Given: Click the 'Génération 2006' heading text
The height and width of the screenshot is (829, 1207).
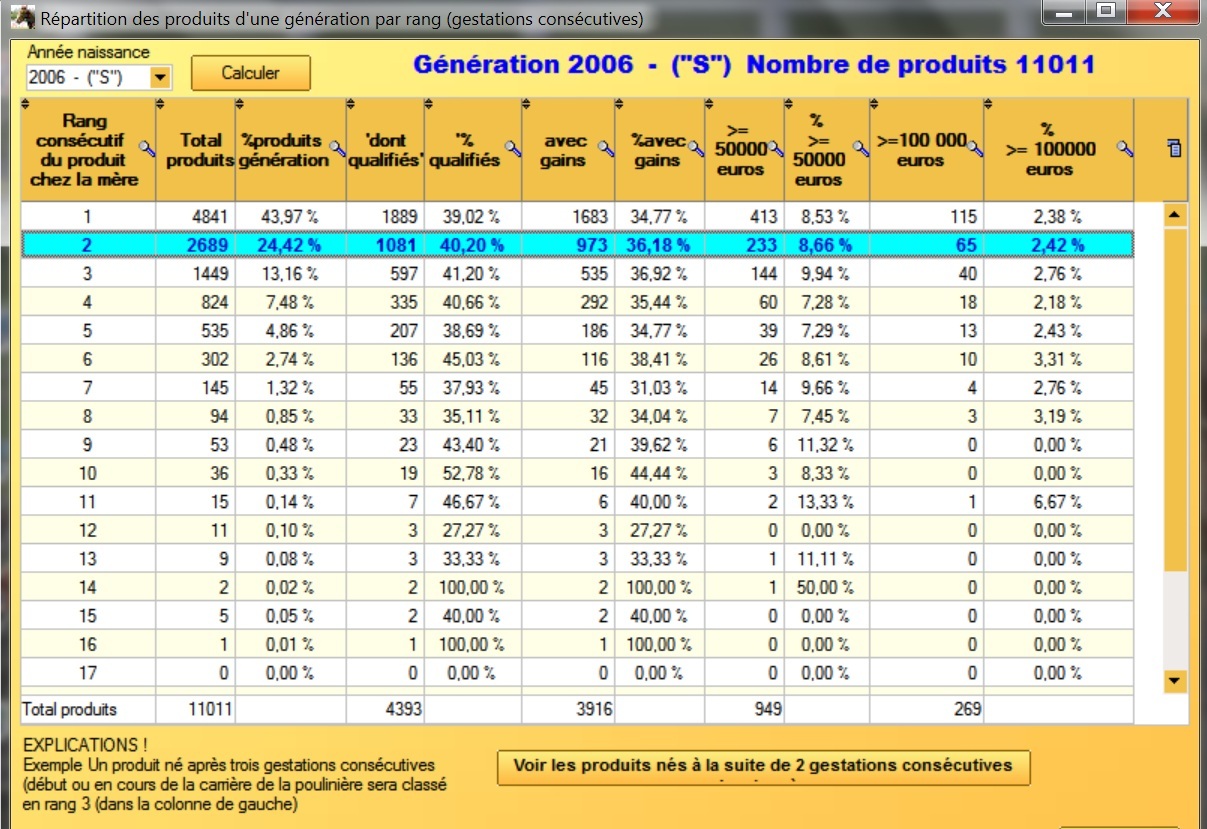Looking at the screenshot, I should click(523, 65).
